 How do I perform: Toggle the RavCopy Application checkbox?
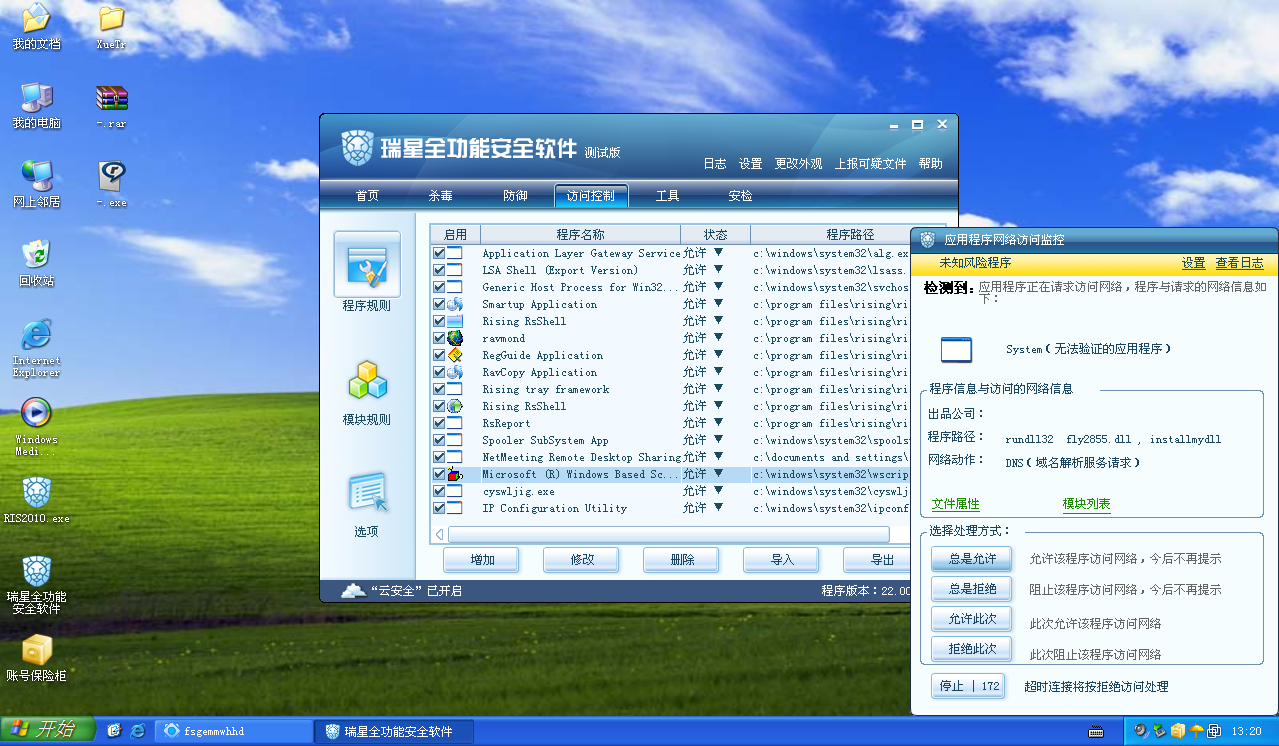click(x=439, y=372)
